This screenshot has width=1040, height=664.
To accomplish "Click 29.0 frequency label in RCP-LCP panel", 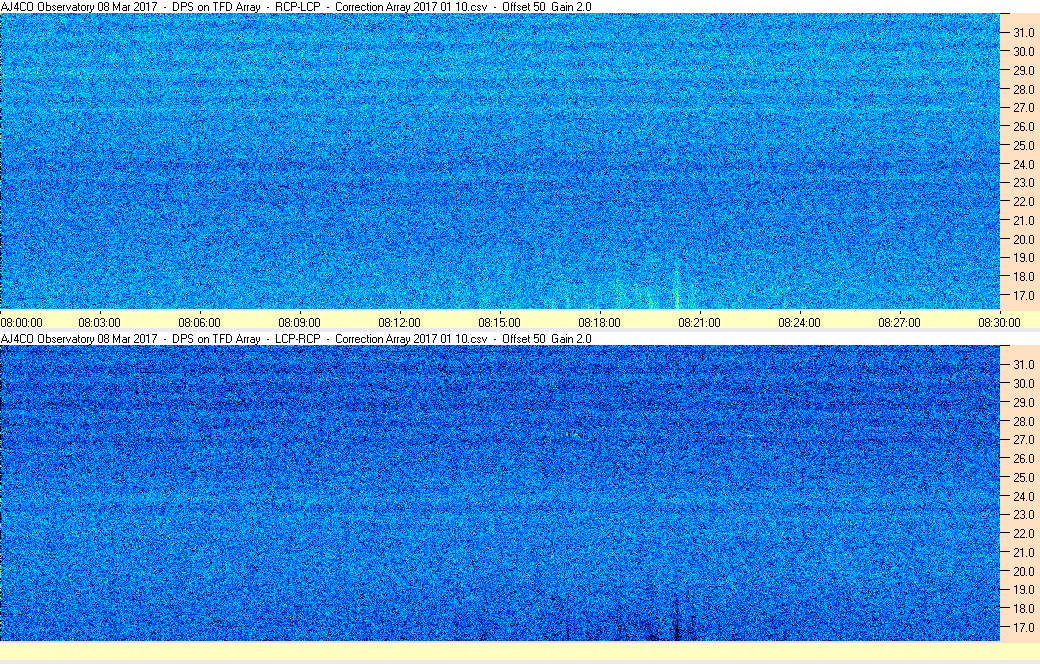I will 1023,70.
